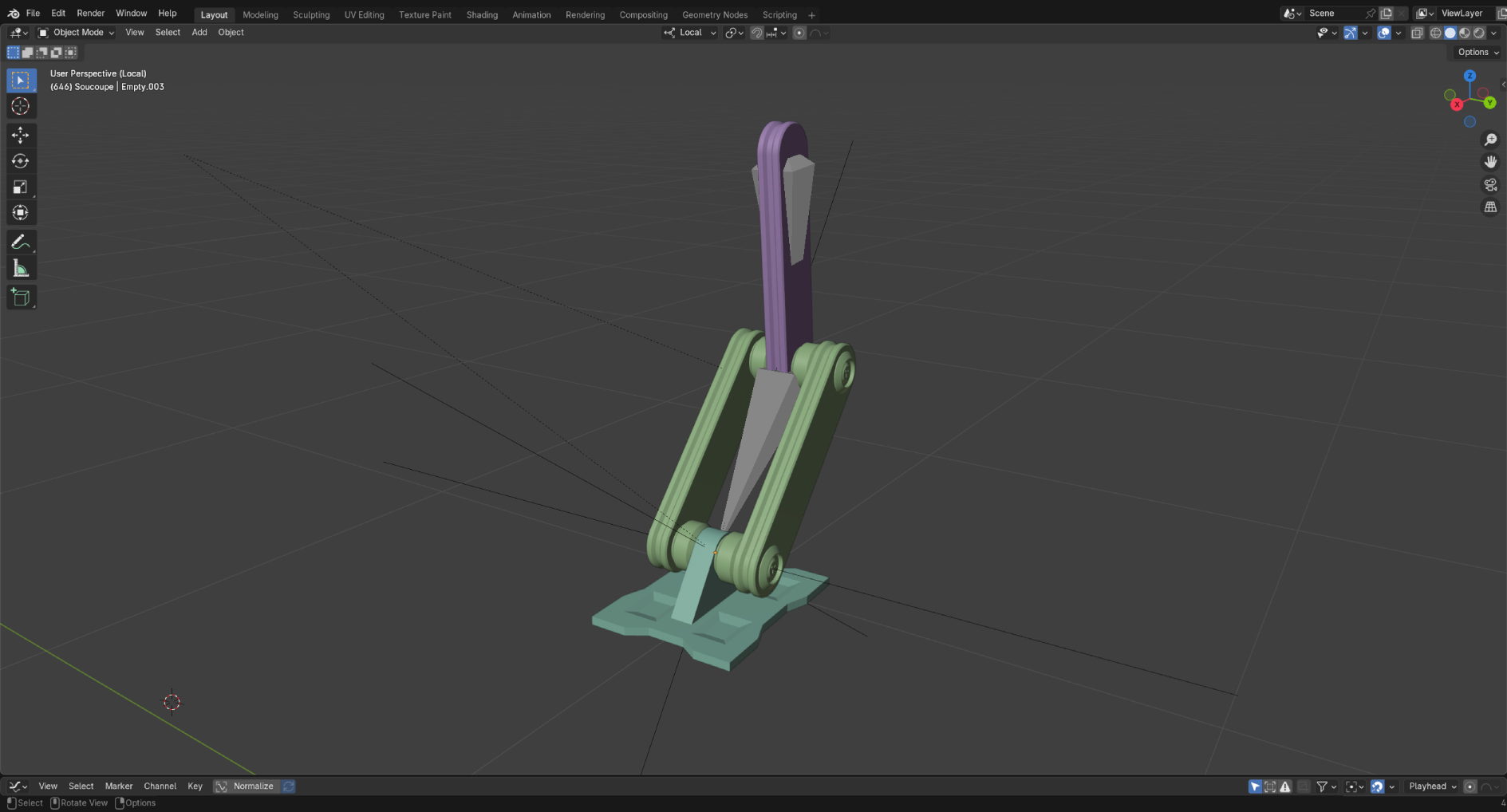Open the Options popover in viewport
The image size is (1507, 812).
[1477, 52]
